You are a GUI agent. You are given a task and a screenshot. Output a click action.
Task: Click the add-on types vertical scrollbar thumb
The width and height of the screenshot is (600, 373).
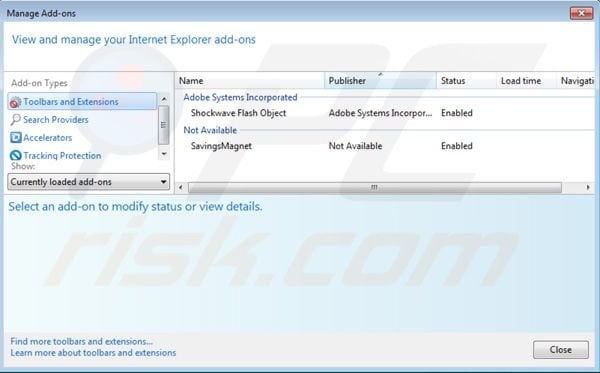[164, 125]
